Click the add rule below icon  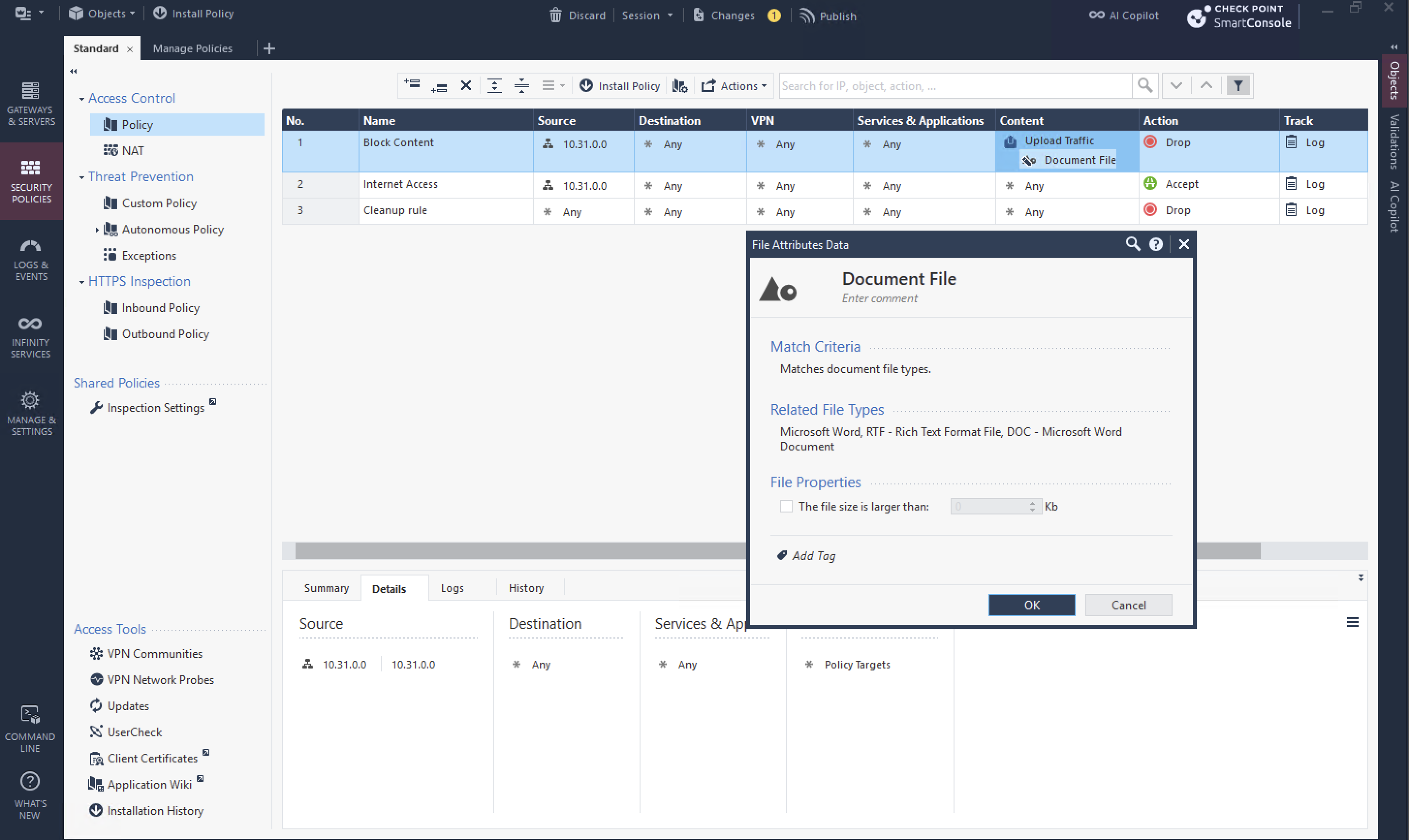(x=438, y=86)
